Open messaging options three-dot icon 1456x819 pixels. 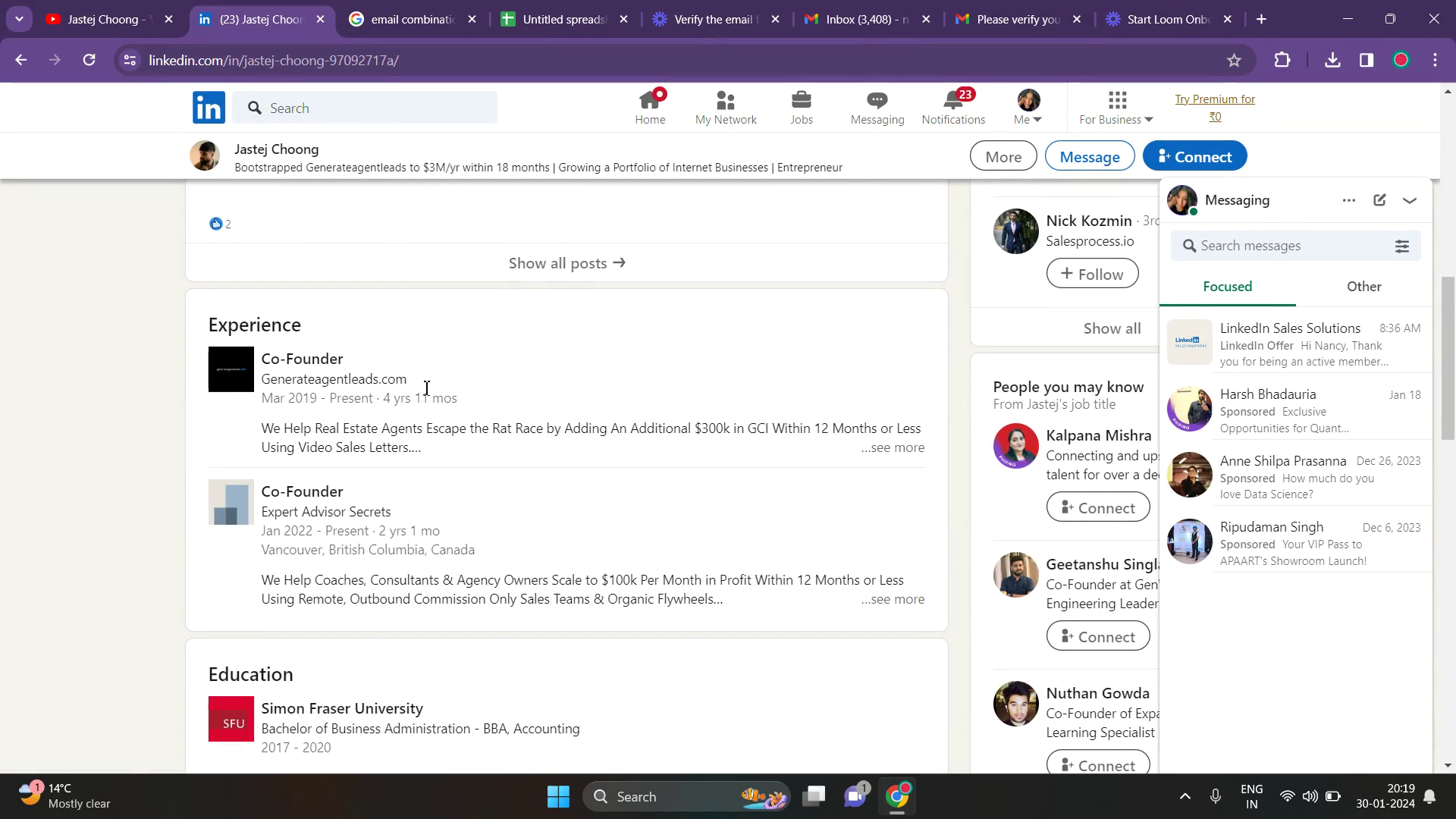[1348, 200]
